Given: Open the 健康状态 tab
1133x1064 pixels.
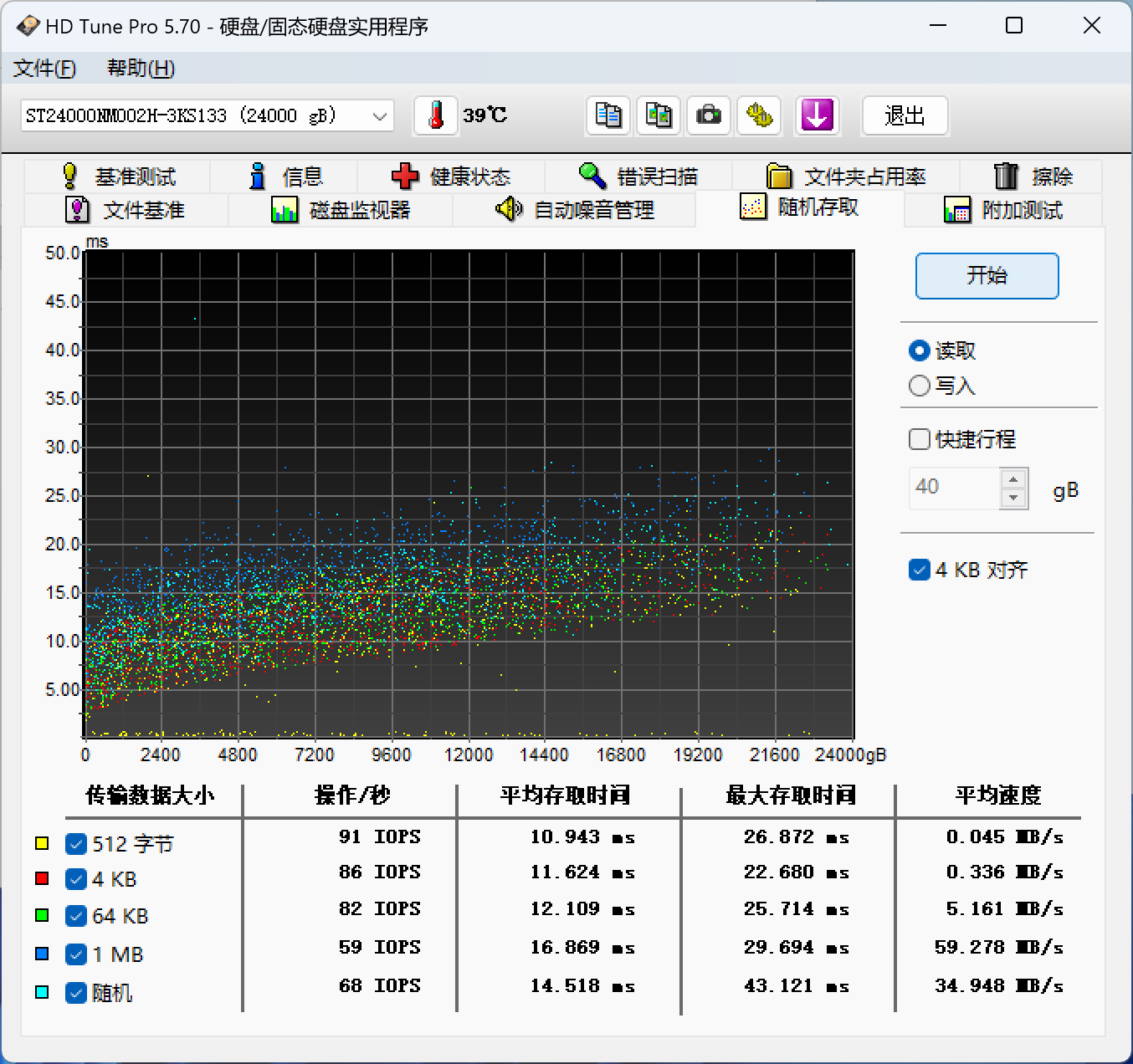Looking at the screenshot, I should [x=452, y=176].
